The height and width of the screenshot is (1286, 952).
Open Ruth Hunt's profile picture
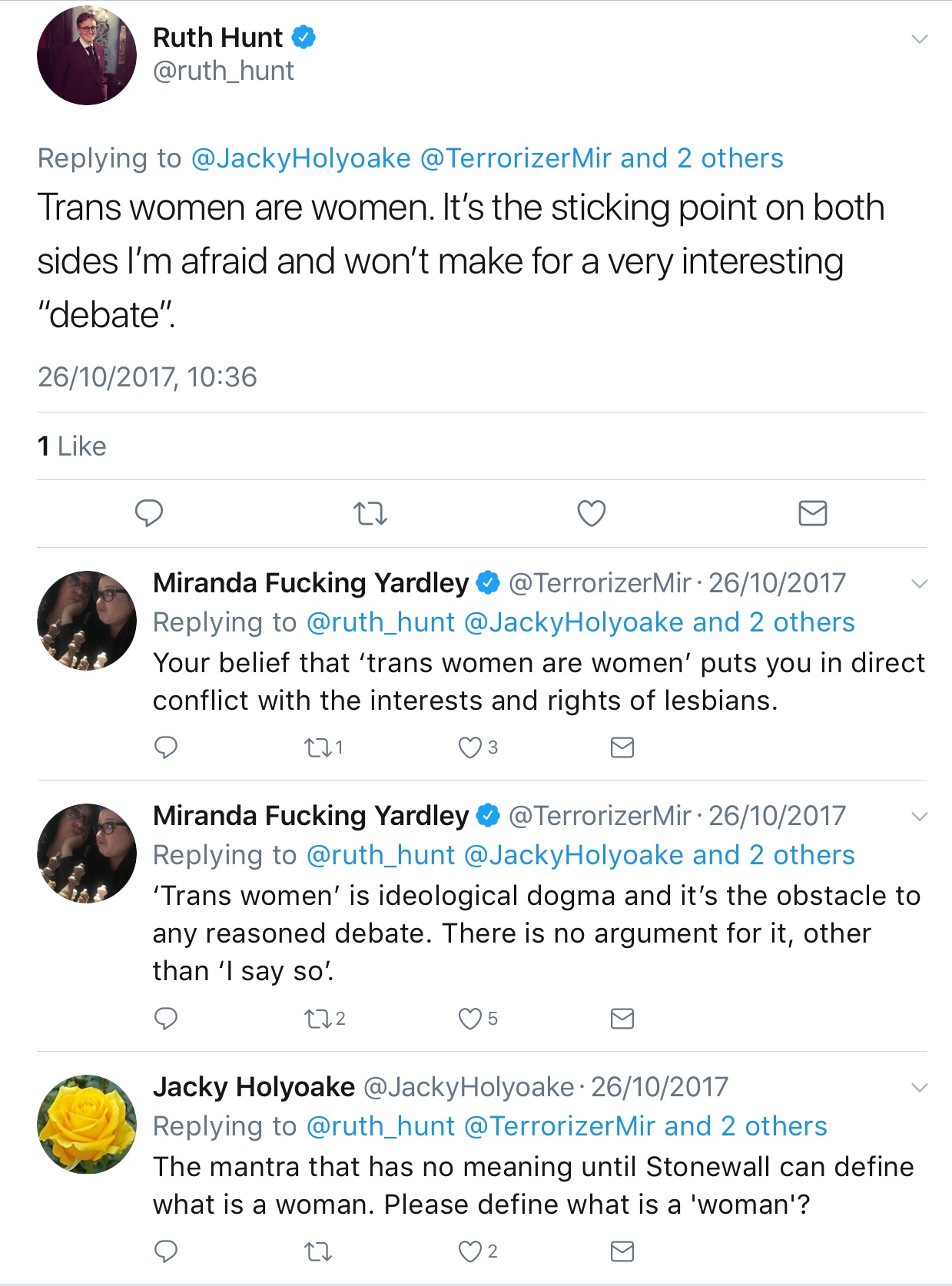[x=87, y=55]
